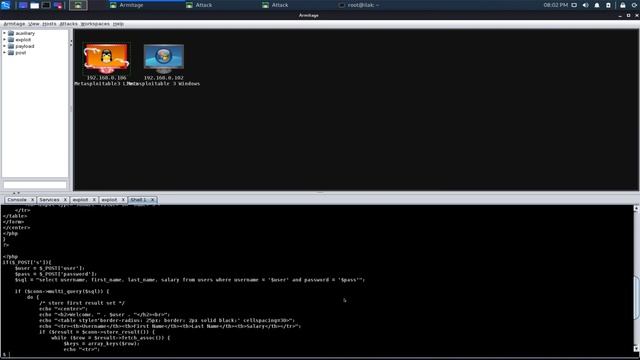The image size is (640, 360).
Task: Open the Hosts menu
Action: [x=49, y=24]
